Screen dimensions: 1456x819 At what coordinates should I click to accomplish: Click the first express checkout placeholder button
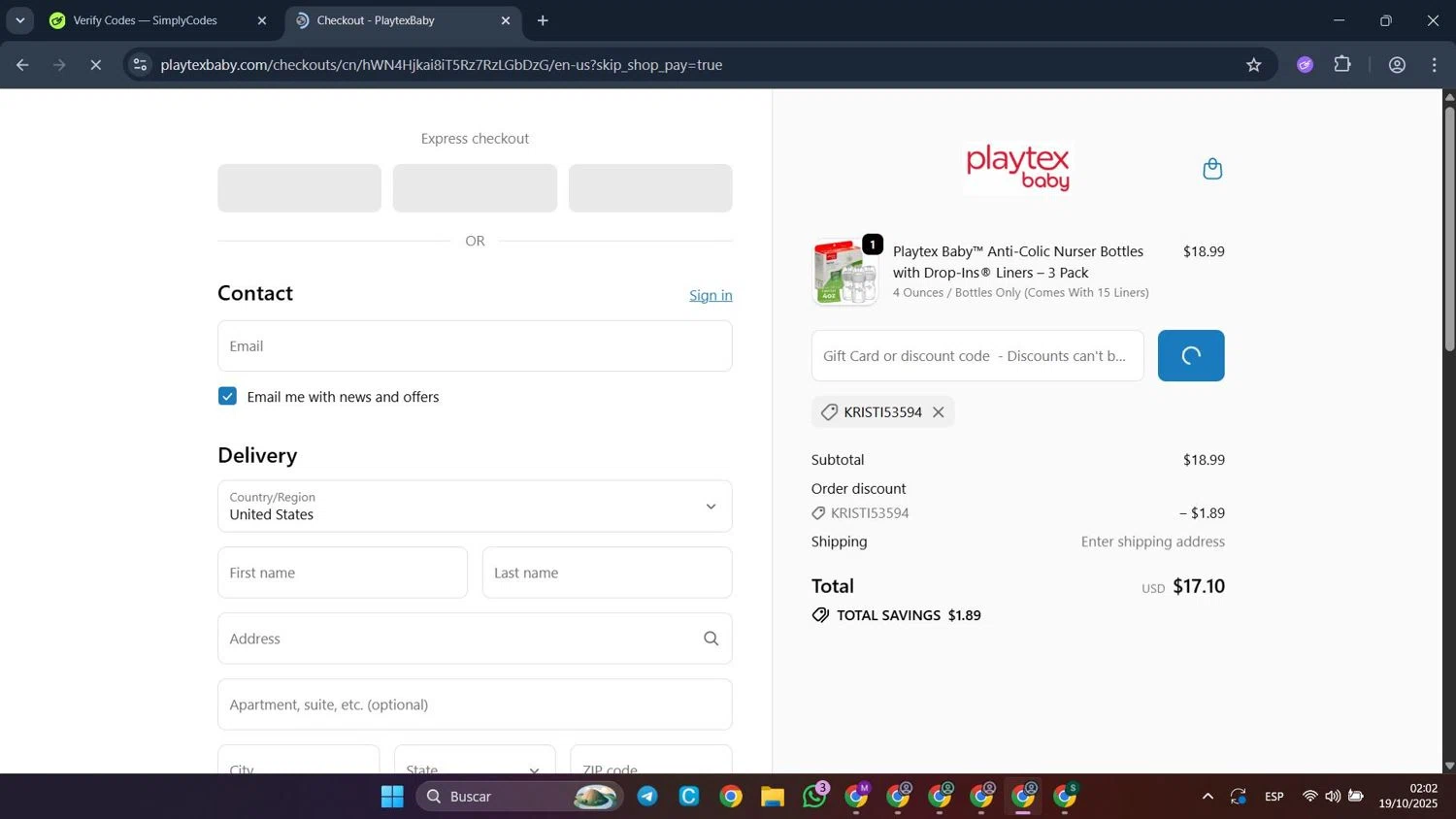(299, 188)
